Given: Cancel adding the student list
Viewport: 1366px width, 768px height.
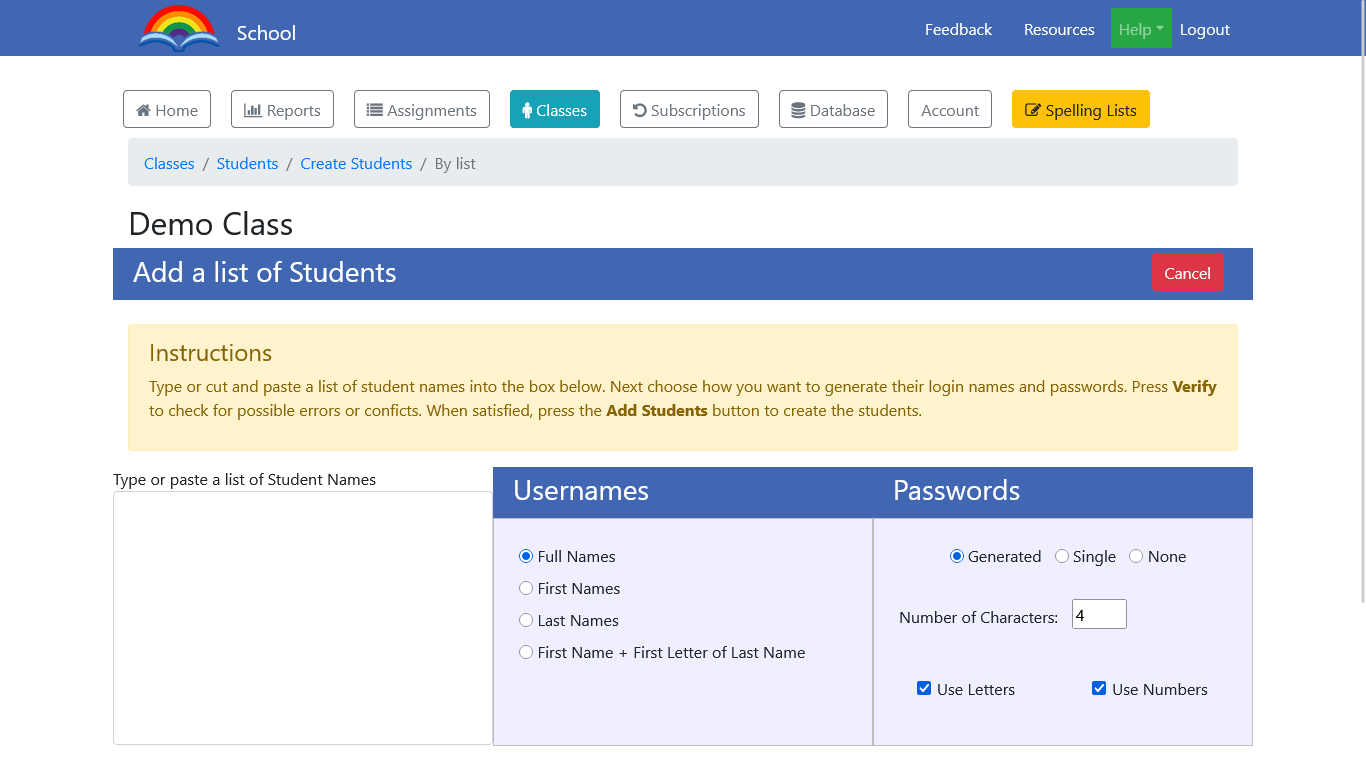Looking at the screenshot, I should [x=1187, y=273].
